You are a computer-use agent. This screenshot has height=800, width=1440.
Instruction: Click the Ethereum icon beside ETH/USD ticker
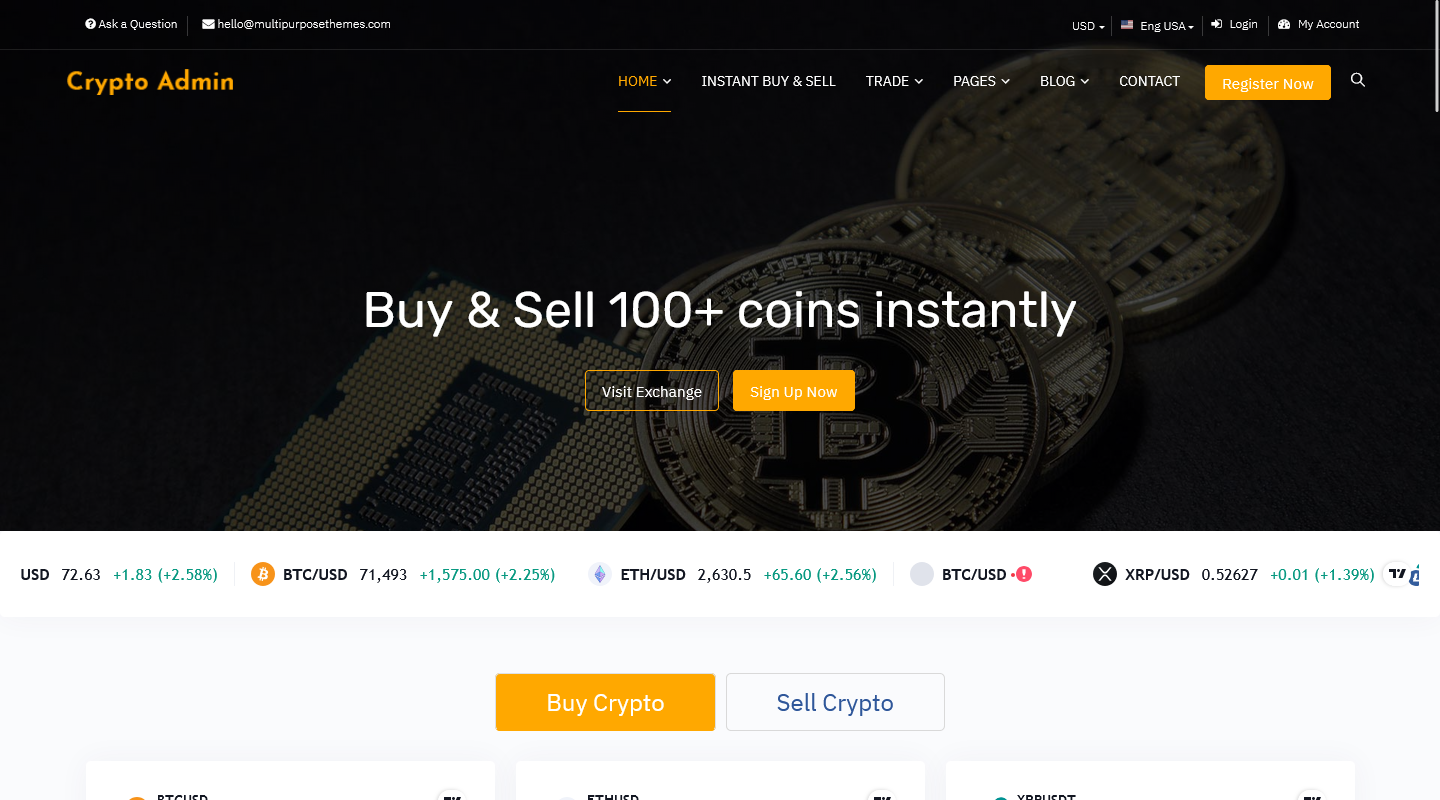(x=600, y=574)
